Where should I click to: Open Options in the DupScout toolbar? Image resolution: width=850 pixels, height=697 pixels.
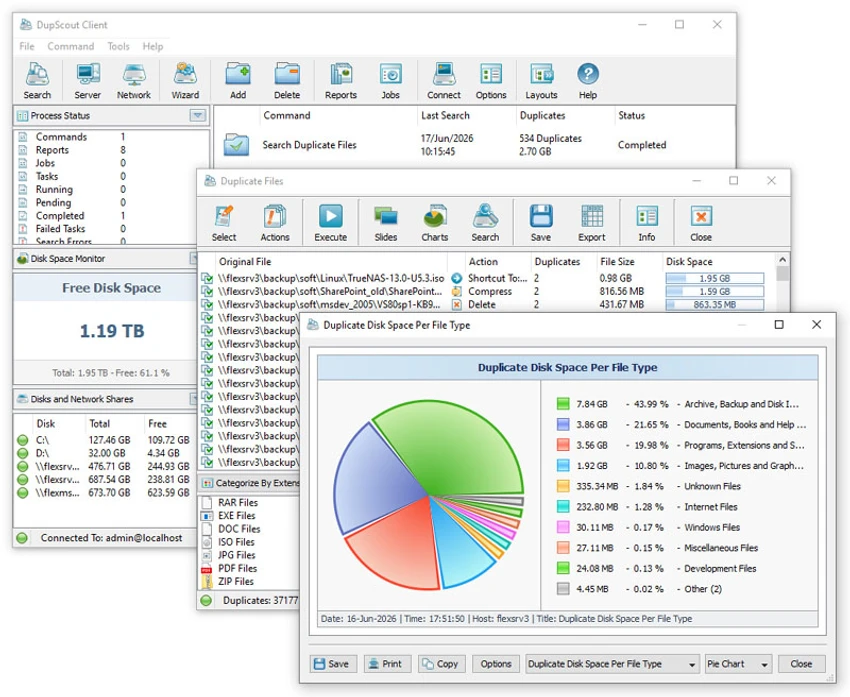pos(491,81)
